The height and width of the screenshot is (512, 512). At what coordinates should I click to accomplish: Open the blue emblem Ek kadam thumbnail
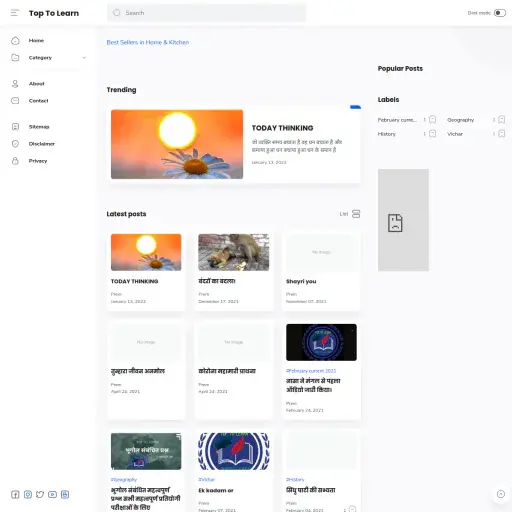234,451
